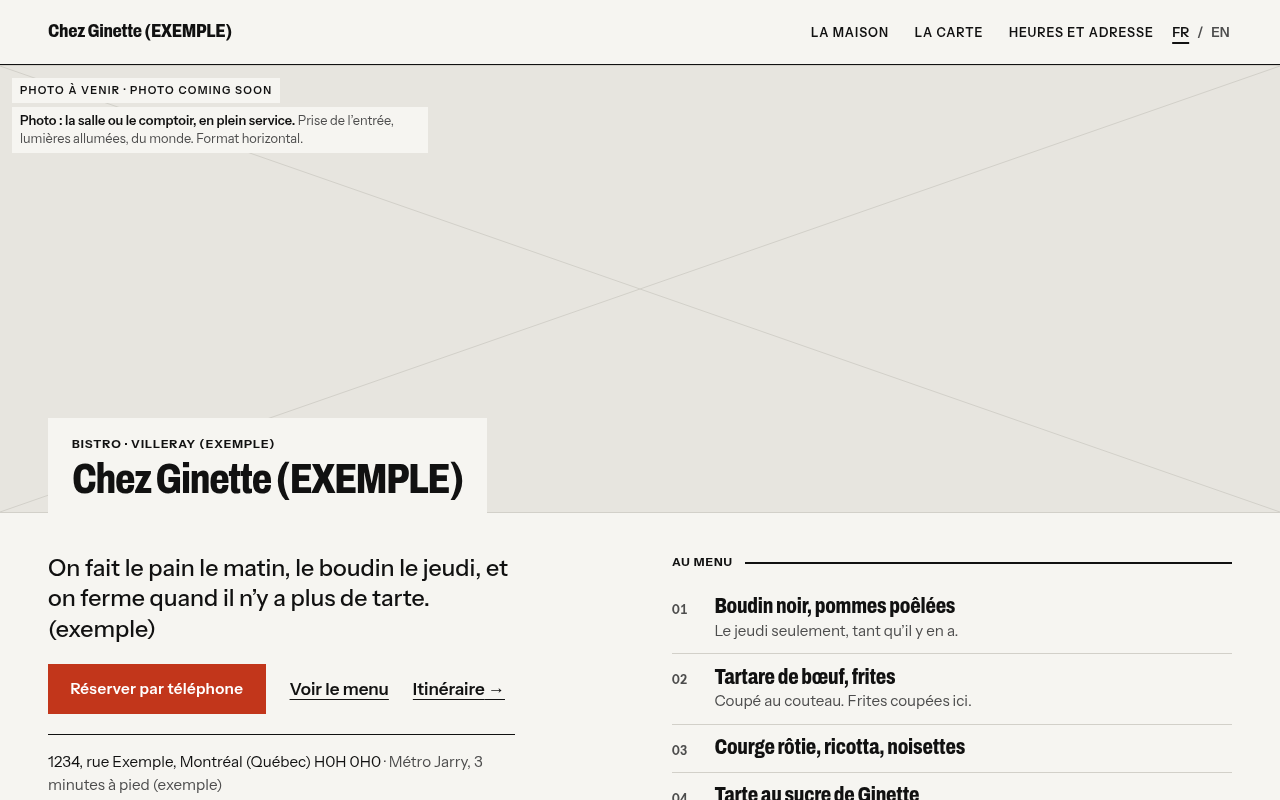Open the La Maison nav link
The image size is (1280, 800).
click(849, 32)
